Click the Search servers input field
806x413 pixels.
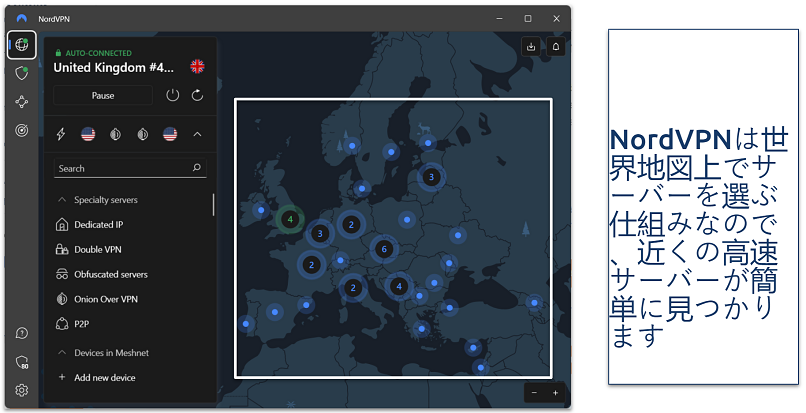122,169
